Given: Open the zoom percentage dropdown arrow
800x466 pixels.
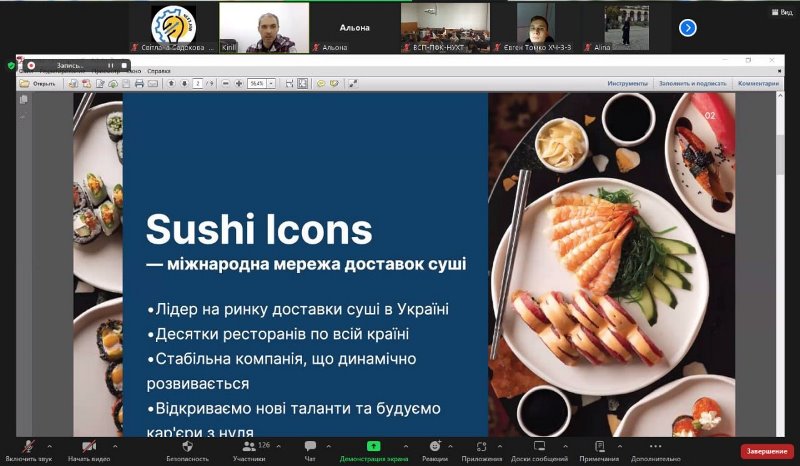Looking at the screenshot, I should [271, 84].
